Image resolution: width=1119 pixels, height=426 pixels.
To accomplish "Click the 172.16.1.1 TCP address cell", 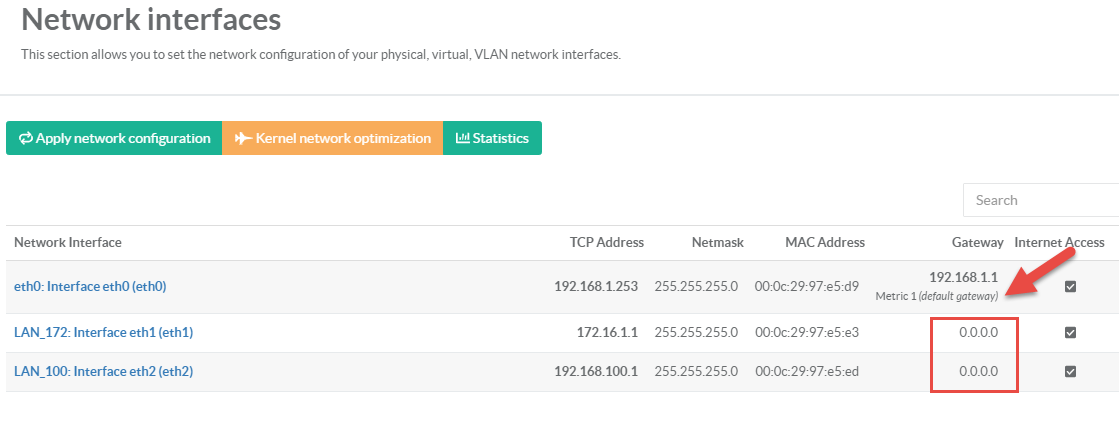I will point(610,332).
